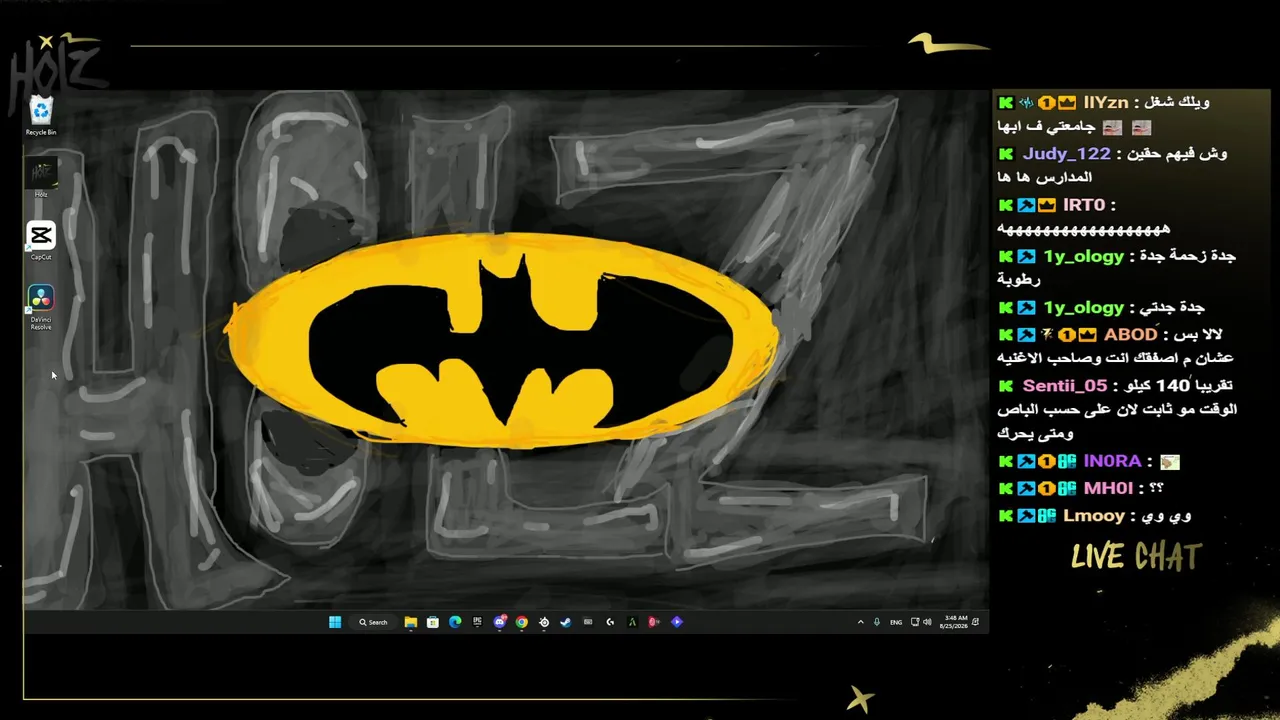Open the clock showing 3:48 AM

(x=954, y=622)
